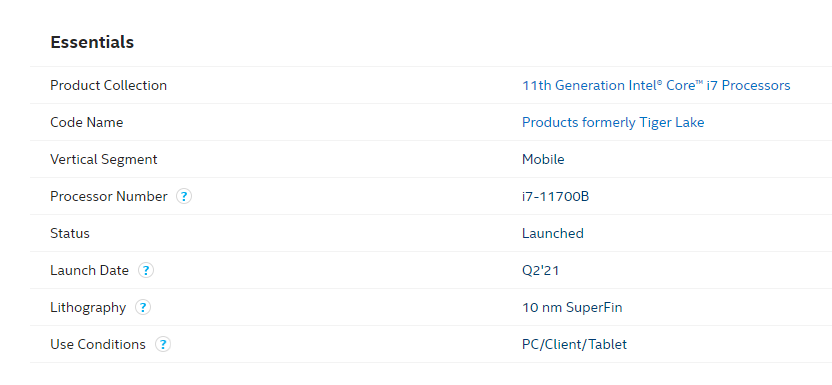The width and height of the screenshot is (832, 385).
Task: Select the 10 nm SuperFin value
Action: (x=572, y=308)
